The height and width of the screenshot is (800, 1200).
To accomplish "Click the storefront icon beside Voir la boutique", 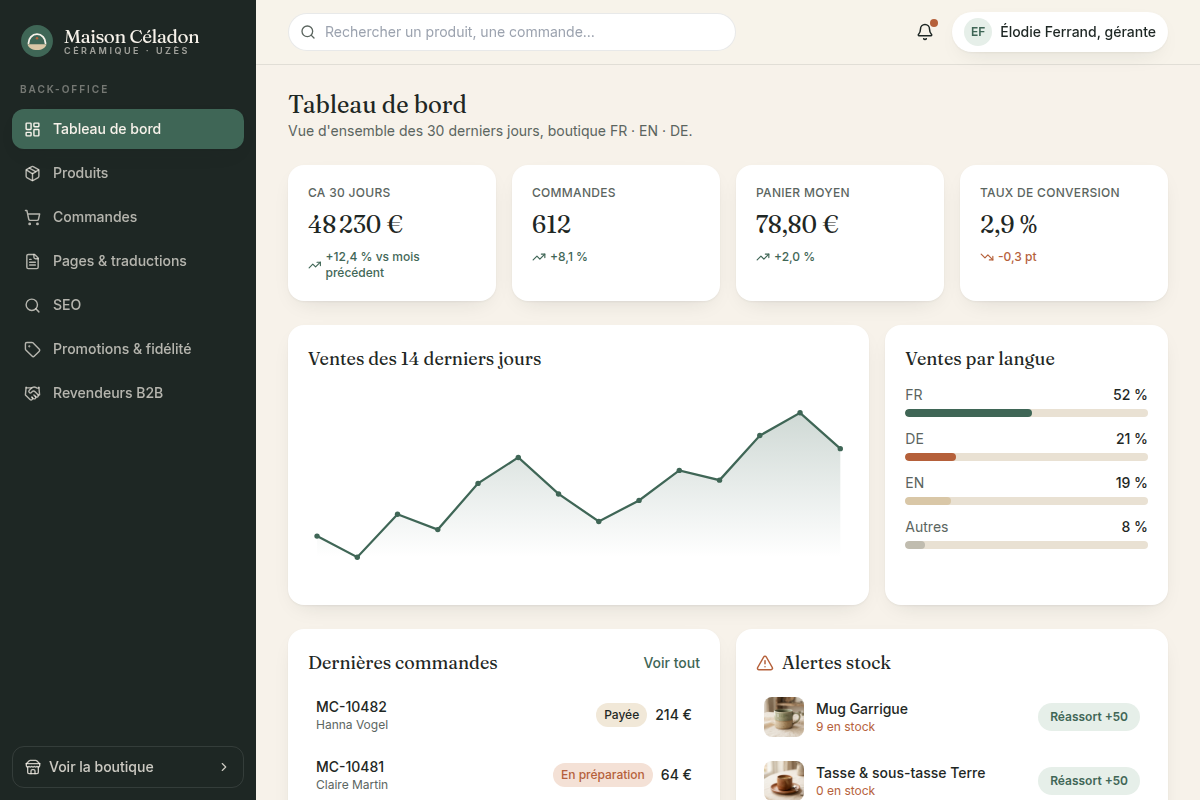I will (33, 767).
